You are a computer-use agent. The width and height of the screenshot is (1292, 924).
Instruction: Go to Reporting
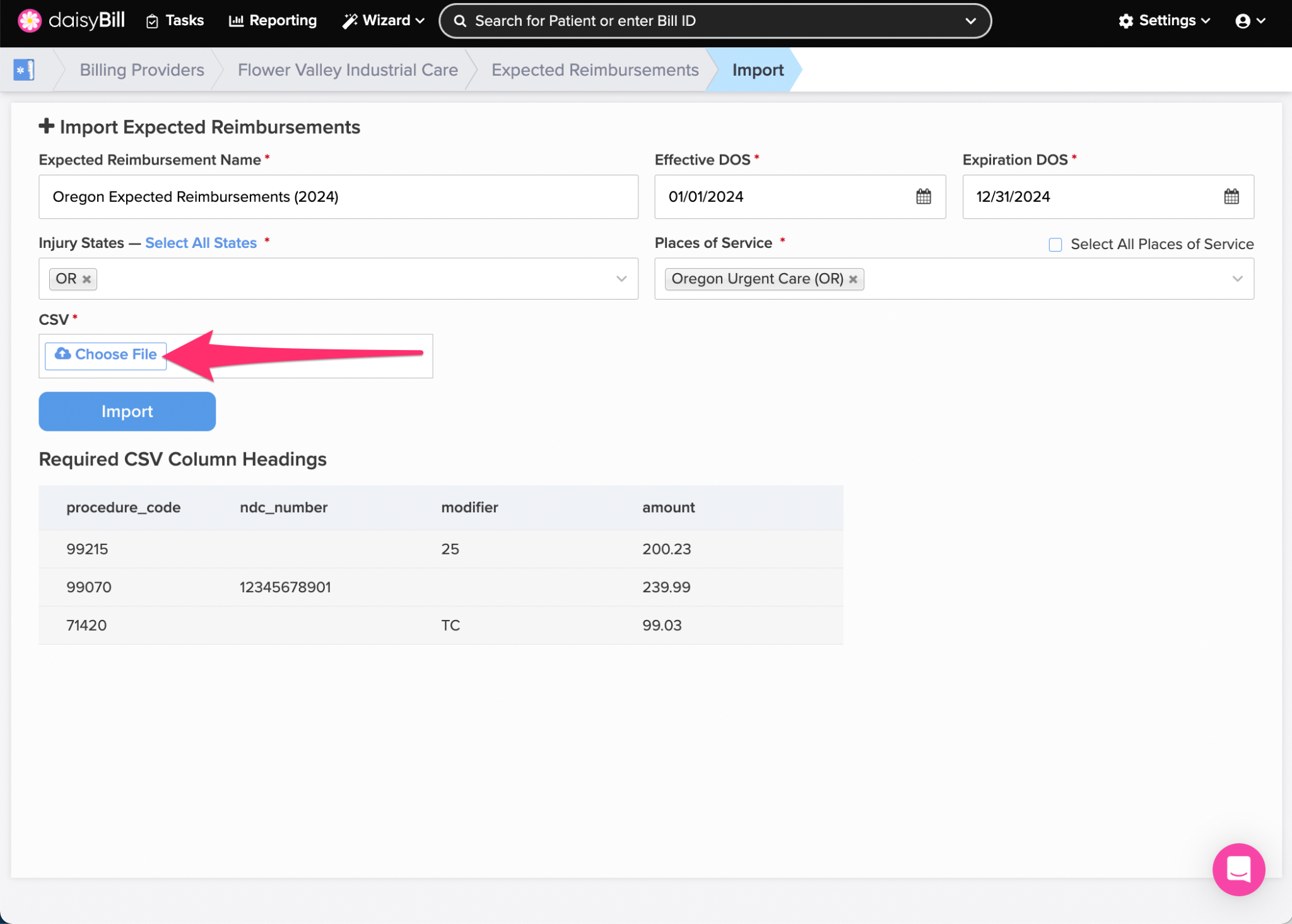click(x=273, y=21)
